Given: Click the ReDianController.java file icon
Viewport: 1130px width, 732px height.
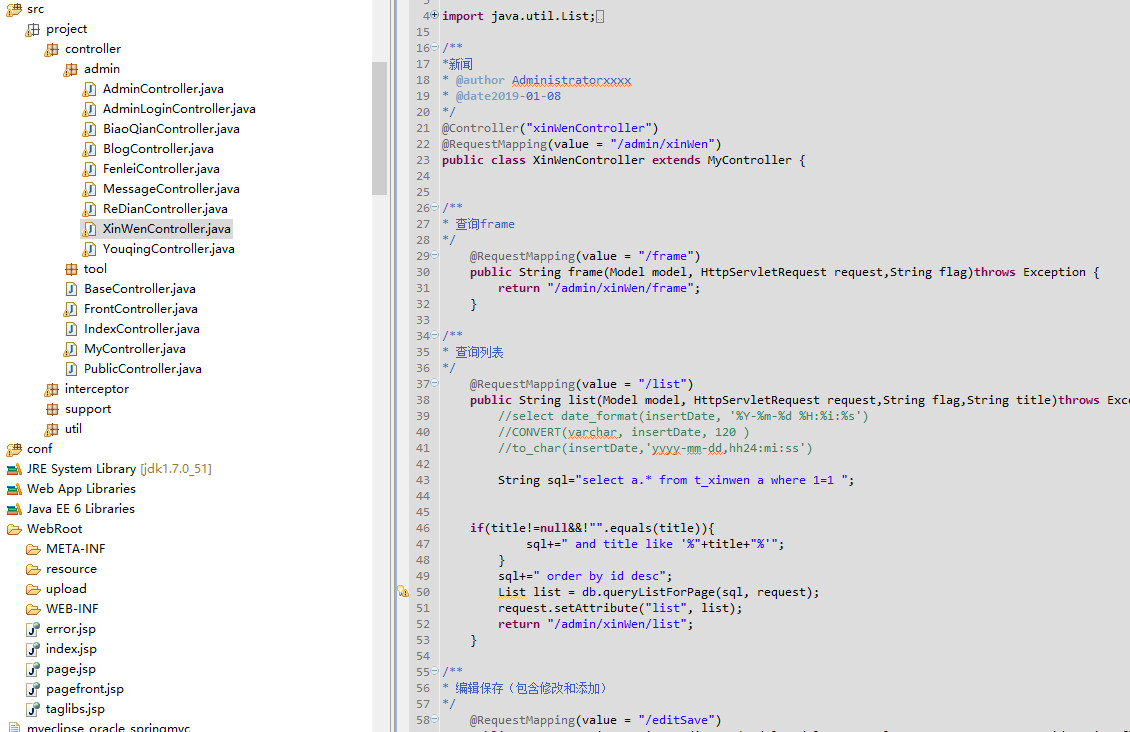Looking at the screenshot, I should tap(89, 210).
